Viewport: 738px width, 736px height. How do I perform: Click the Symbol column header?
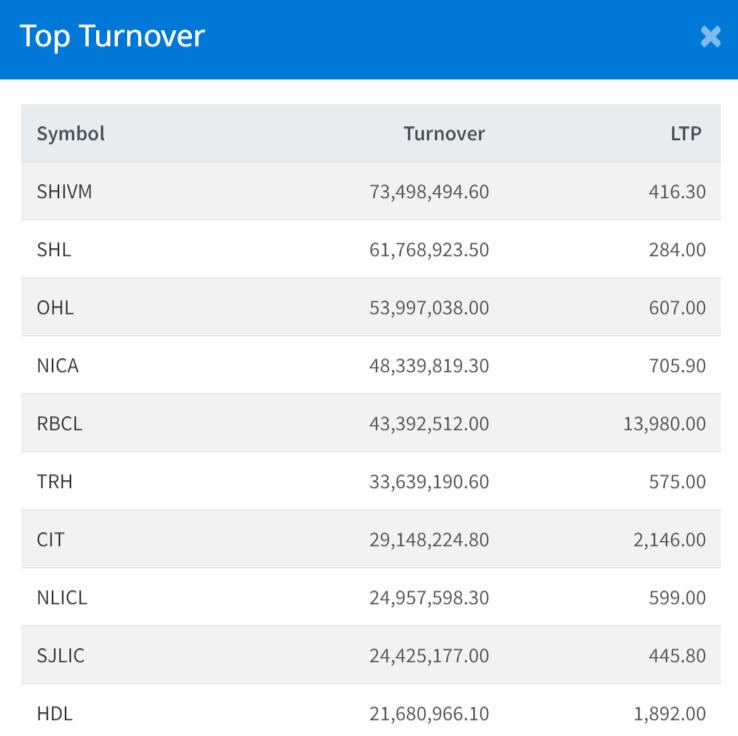(71, 134)
